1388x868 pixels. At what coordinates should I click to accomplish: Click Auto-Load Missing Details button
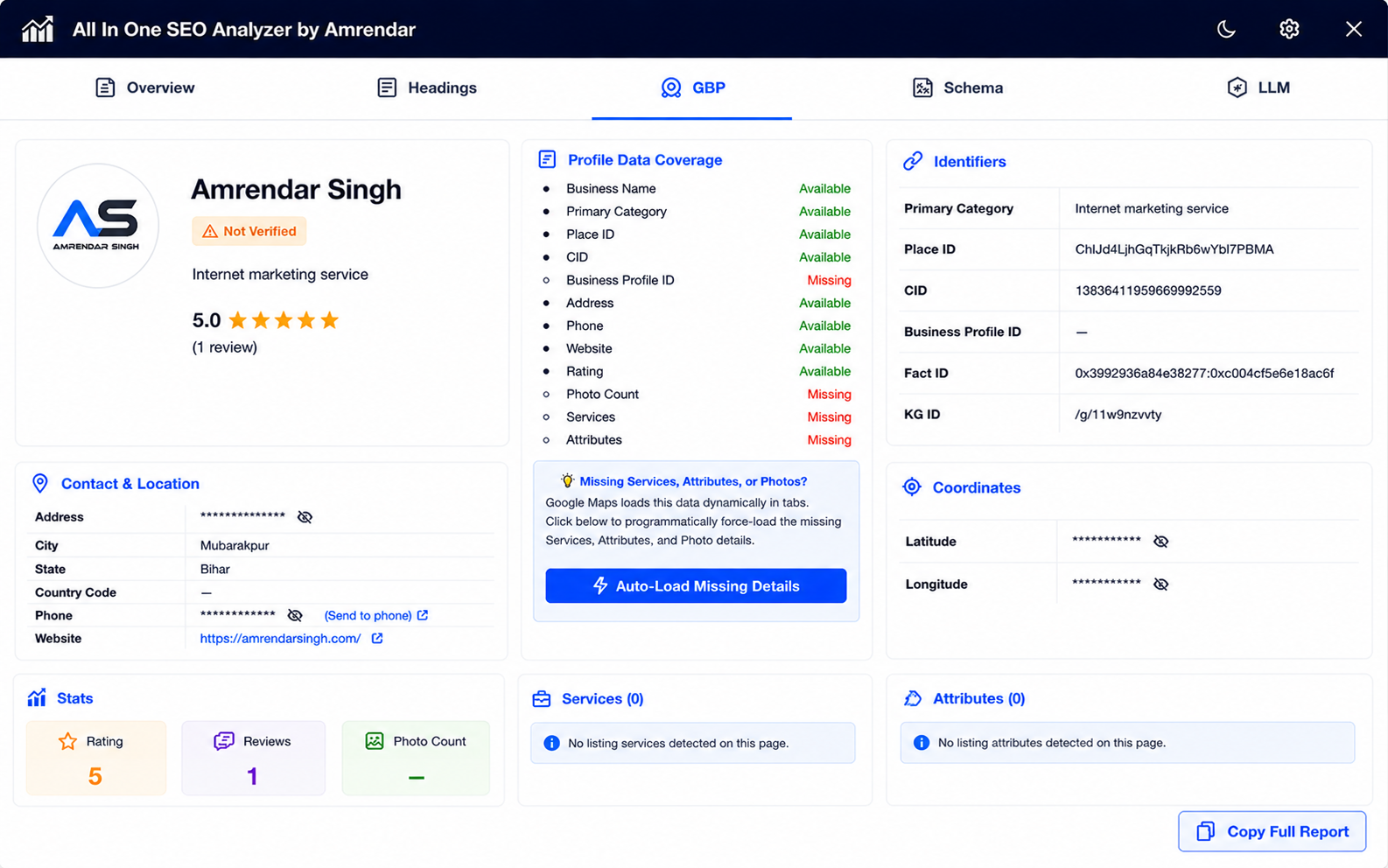tap(696, 586)
